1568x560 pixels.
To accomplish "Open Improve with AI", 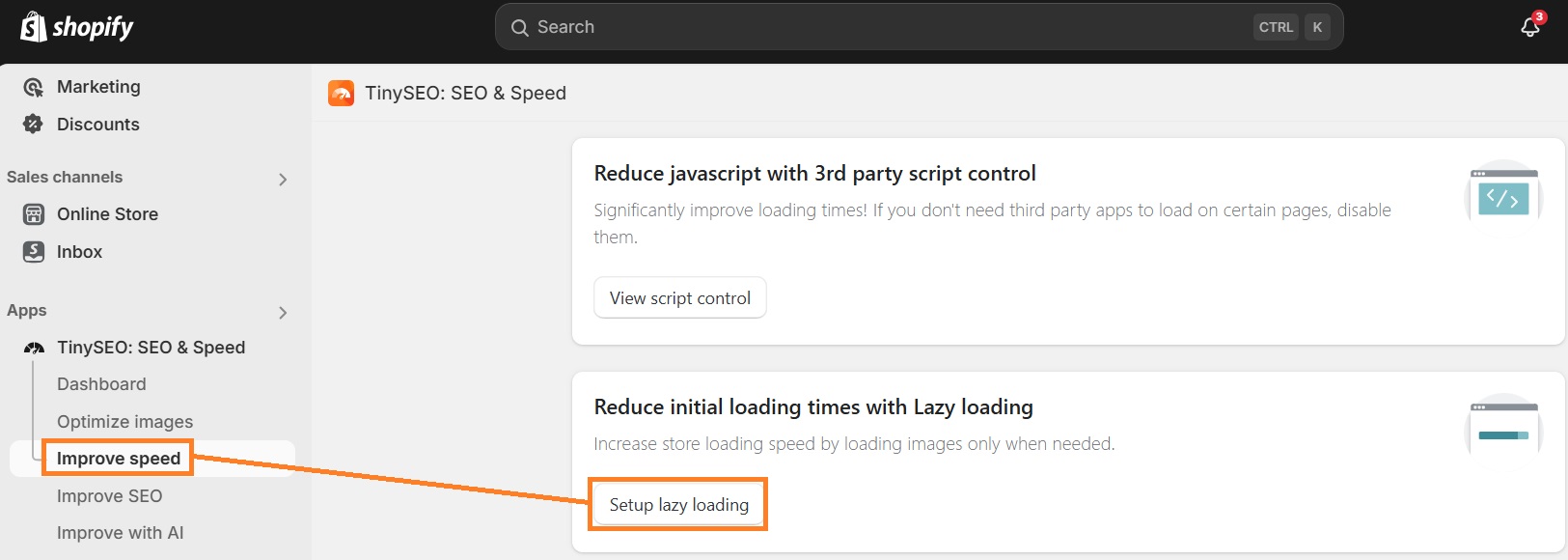I will [120, 532].
